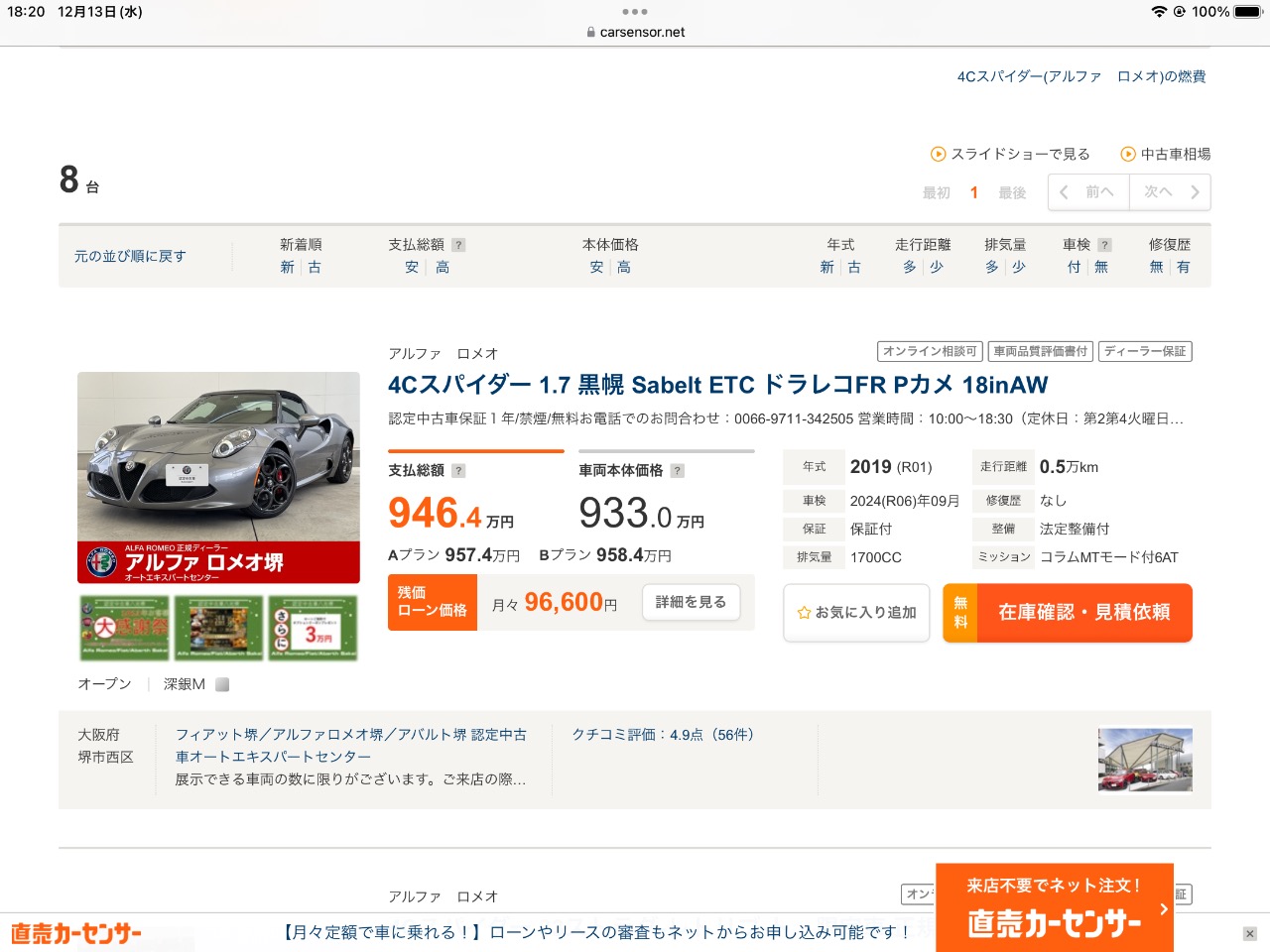Image resolution: width=1270 pixels, height=952 pixels.
Task: Sort by newest arrival 新
Action: coord(287,267)
